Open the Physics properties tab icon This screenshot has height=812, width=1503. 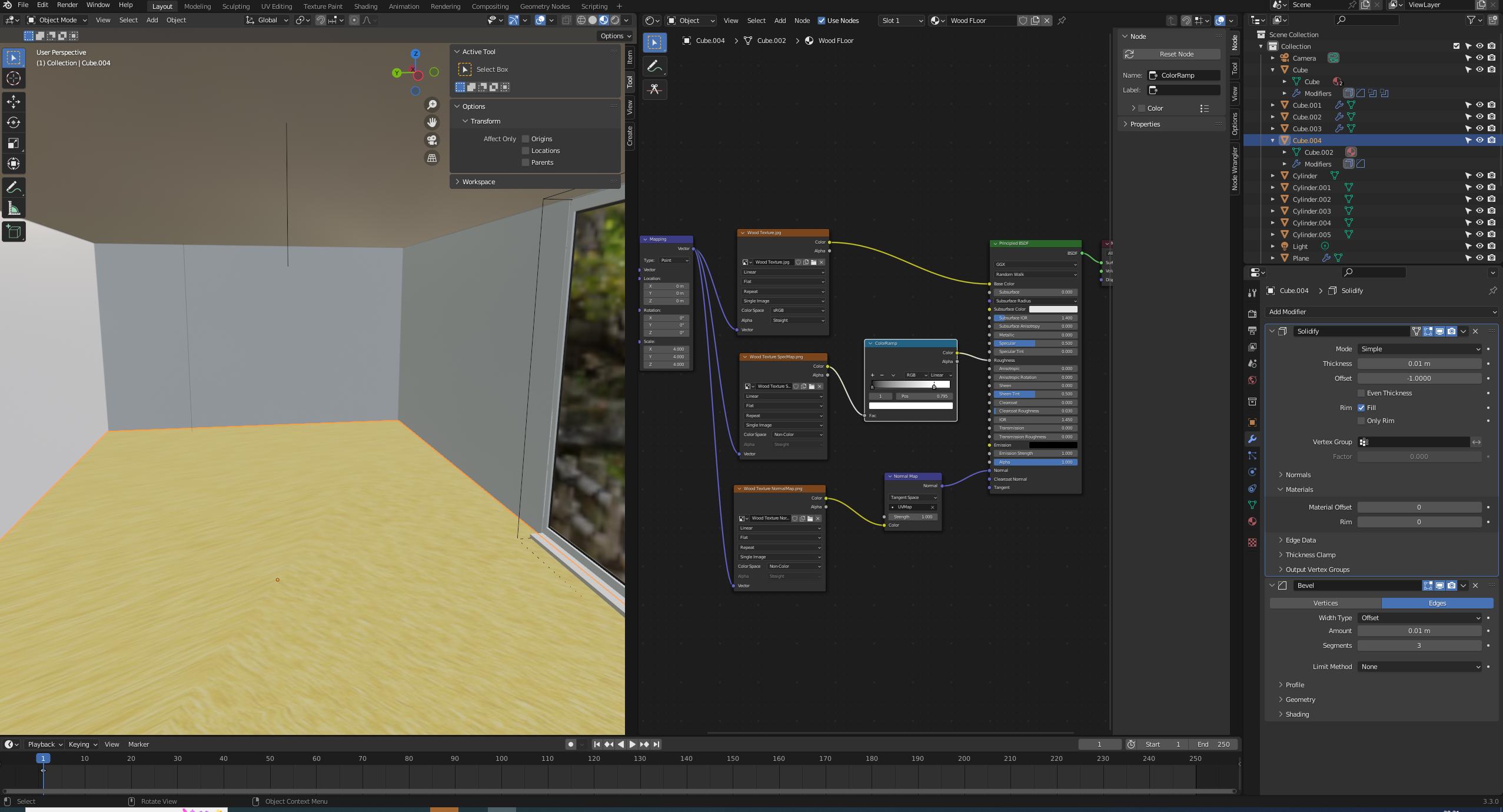point(1252,472)
